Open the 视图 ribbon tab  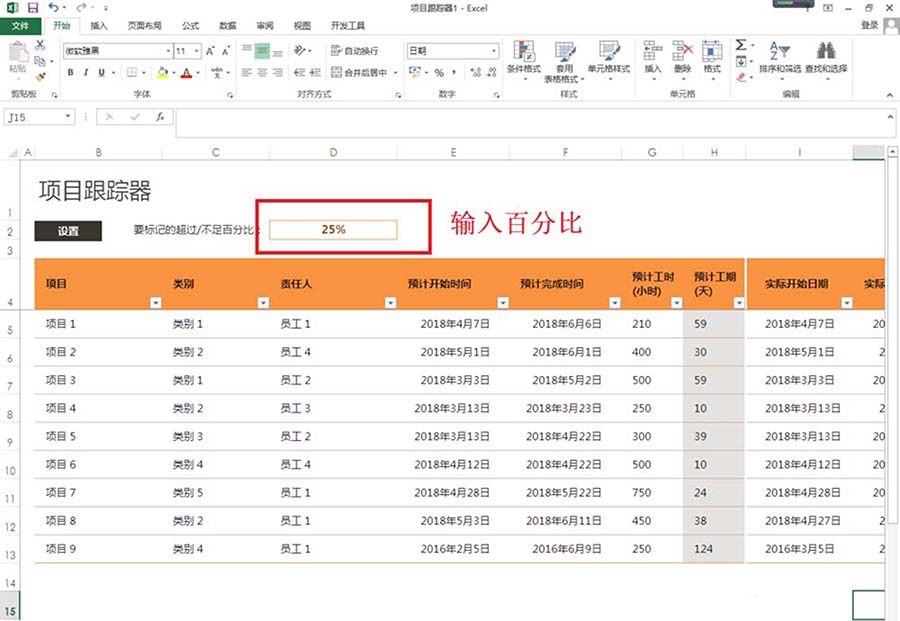tap(302, 26)
